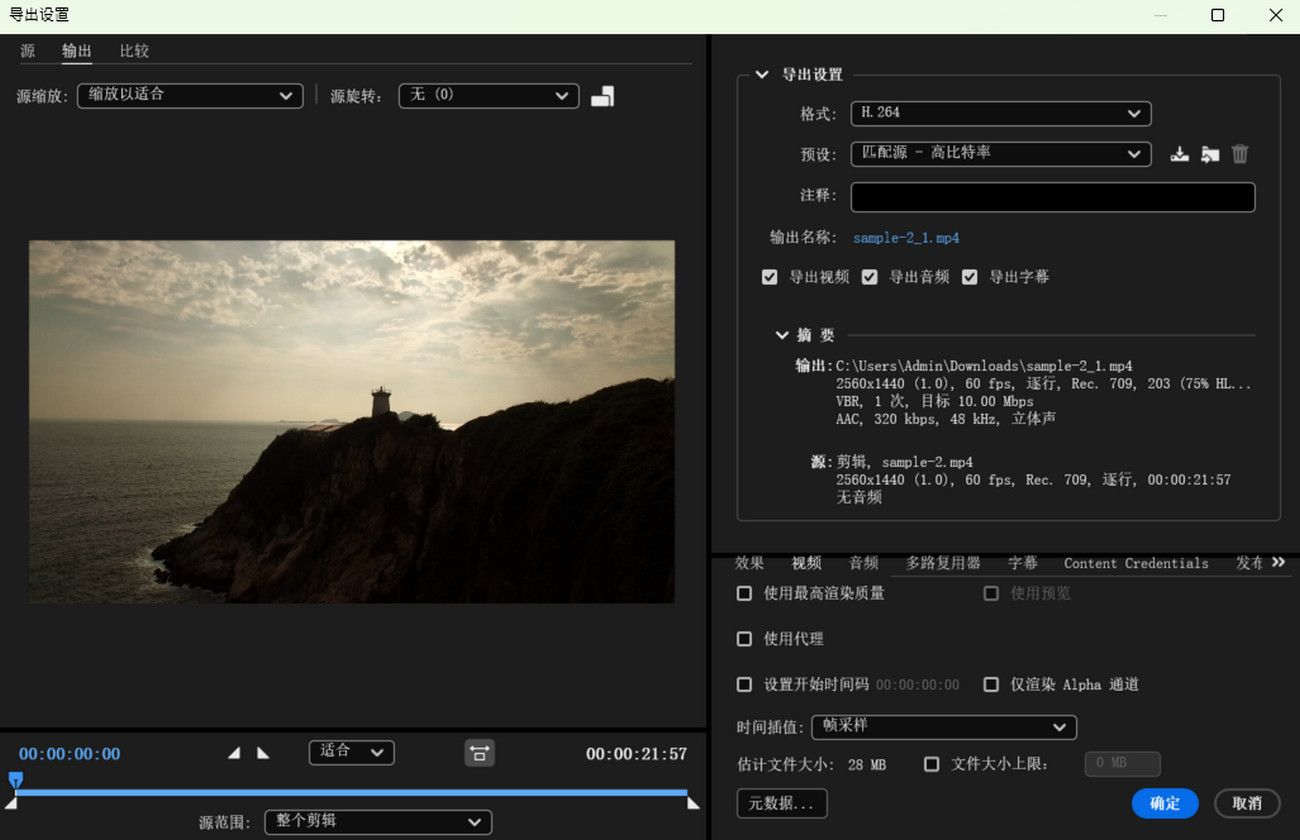
Task: Maximize the 导出设置 window
Action: tap(1217, 15)
